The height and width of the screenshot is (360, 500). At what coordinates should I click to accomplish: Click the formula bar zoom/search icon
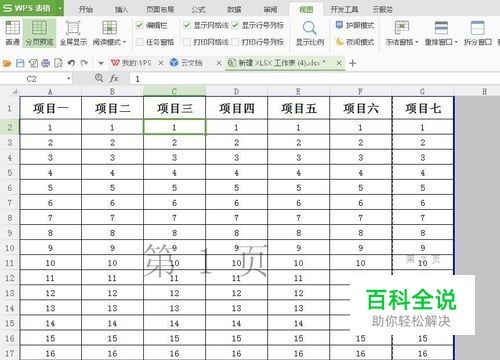(99, 78)
